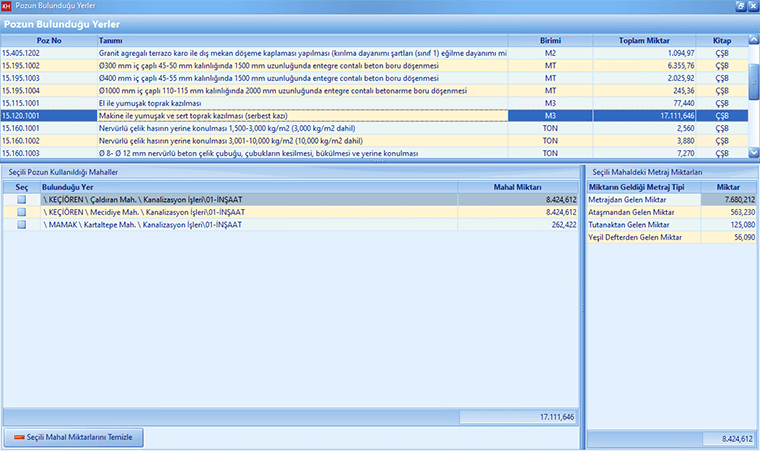The height and width of the screenshot is (451, 760).
Task: Tick the checkbox for MAMAK Kartaltepe row
Action: pos(21,225)
